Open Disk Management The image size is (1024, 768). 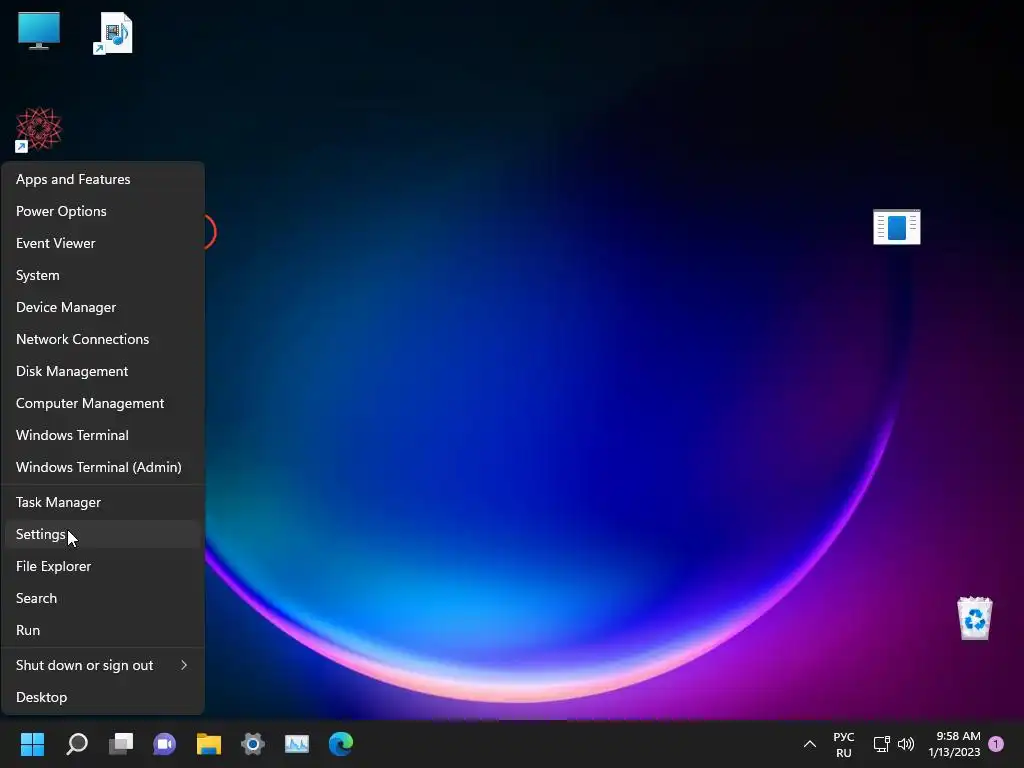coord(103,371)
